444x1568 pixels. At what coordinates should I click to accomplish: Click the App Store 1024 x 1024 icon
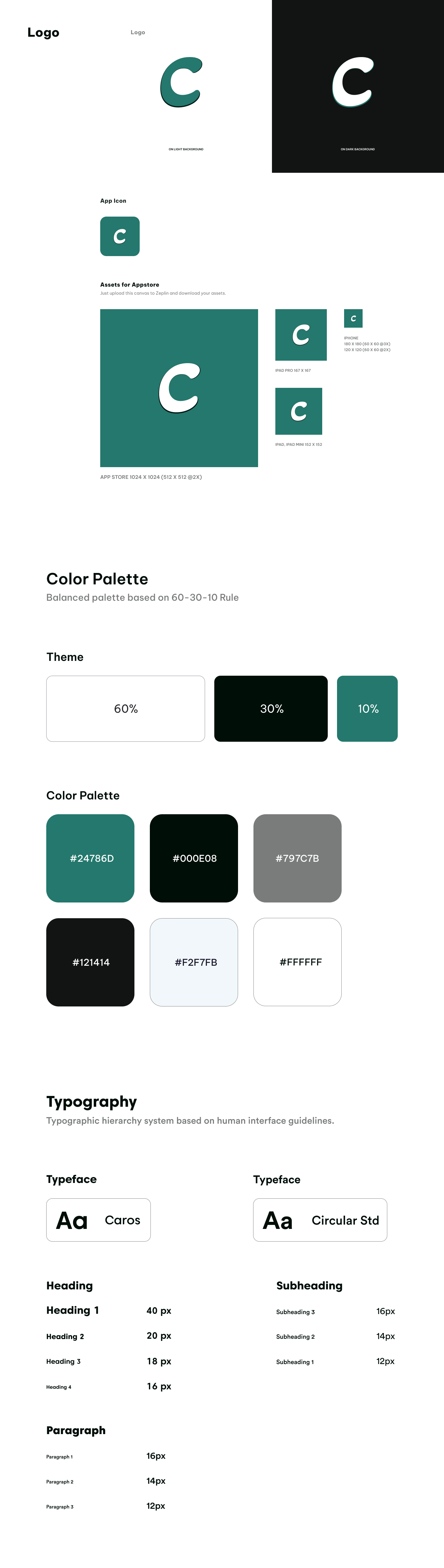179,388
